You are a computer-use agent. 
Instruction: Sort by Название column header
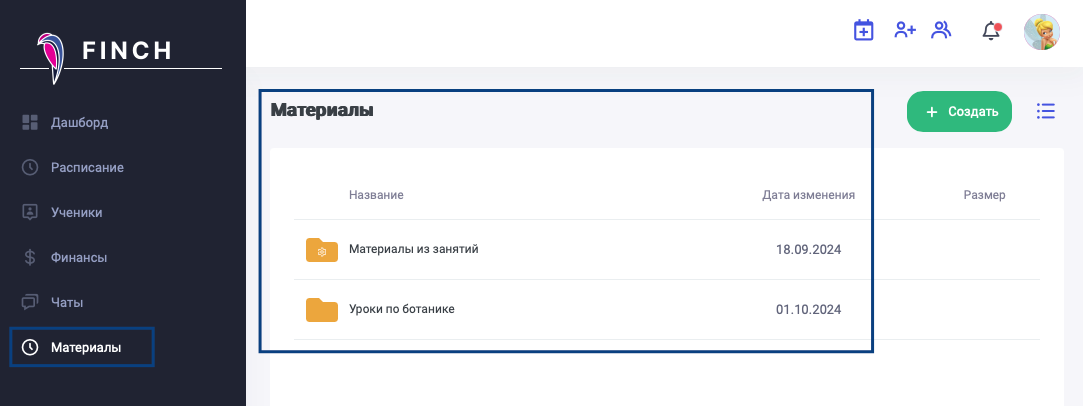pyautogui.click(x=376, y=195)
